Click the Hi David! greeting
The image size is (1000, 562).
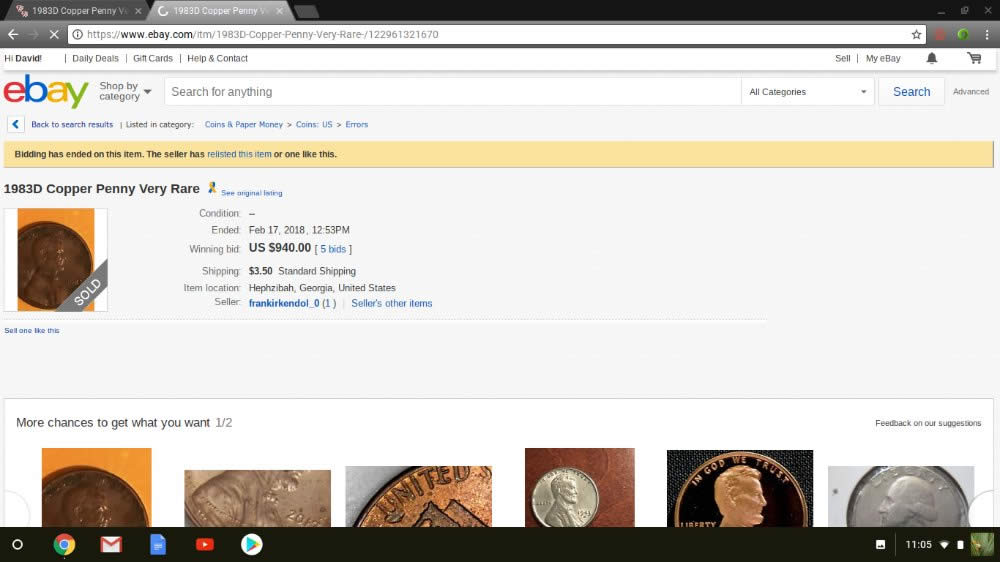coord(23,58)
